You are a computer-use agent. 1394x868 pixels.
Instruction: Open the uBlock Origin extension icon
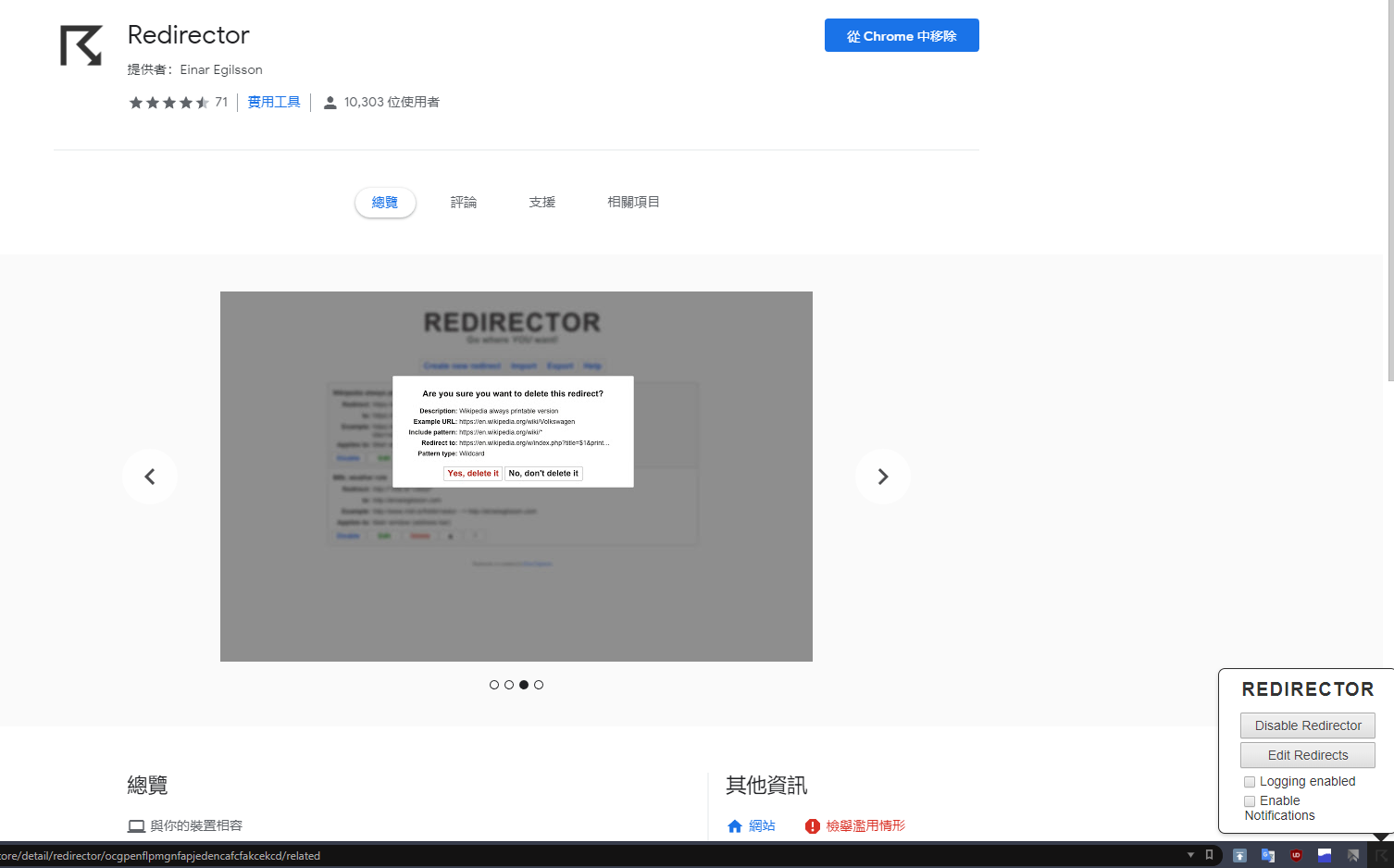[1296, 856]
